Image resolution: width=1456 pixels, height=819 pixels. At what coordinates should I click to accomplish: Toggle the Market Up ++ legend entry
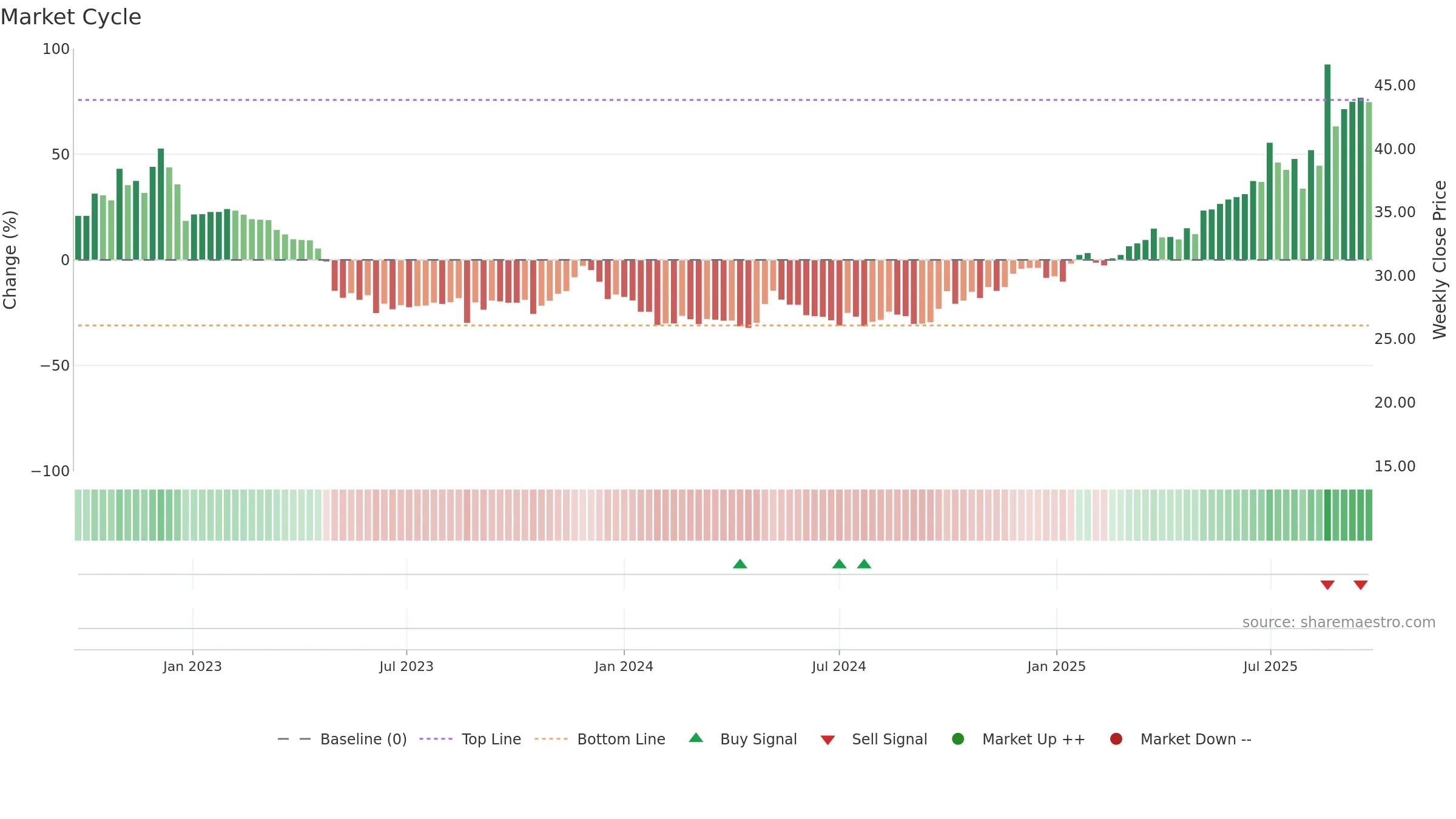coord(1019,739)
